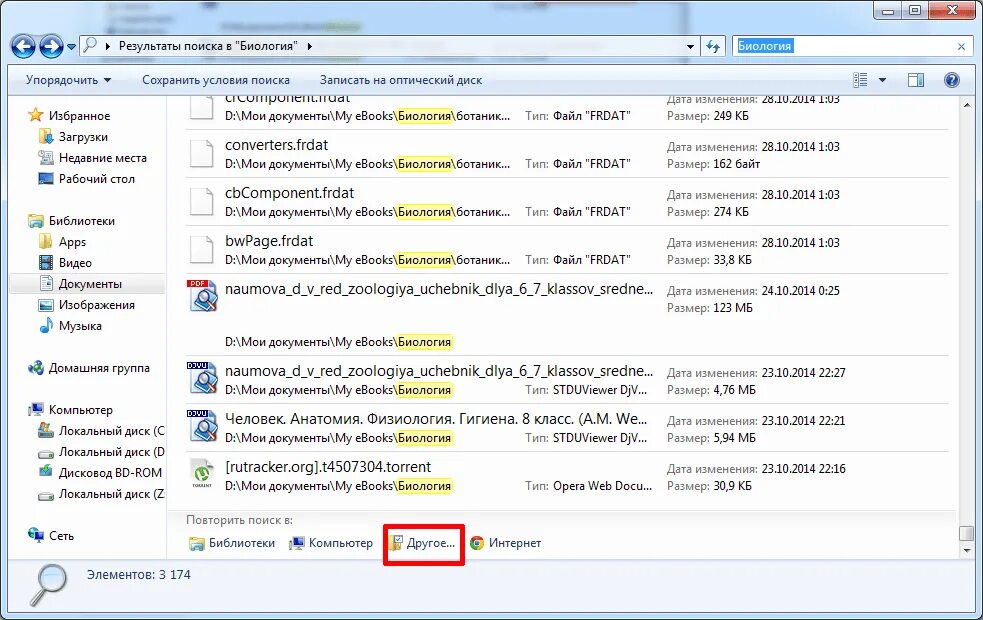
Task: Clear the search box with the X
Action: coord(961,46)
